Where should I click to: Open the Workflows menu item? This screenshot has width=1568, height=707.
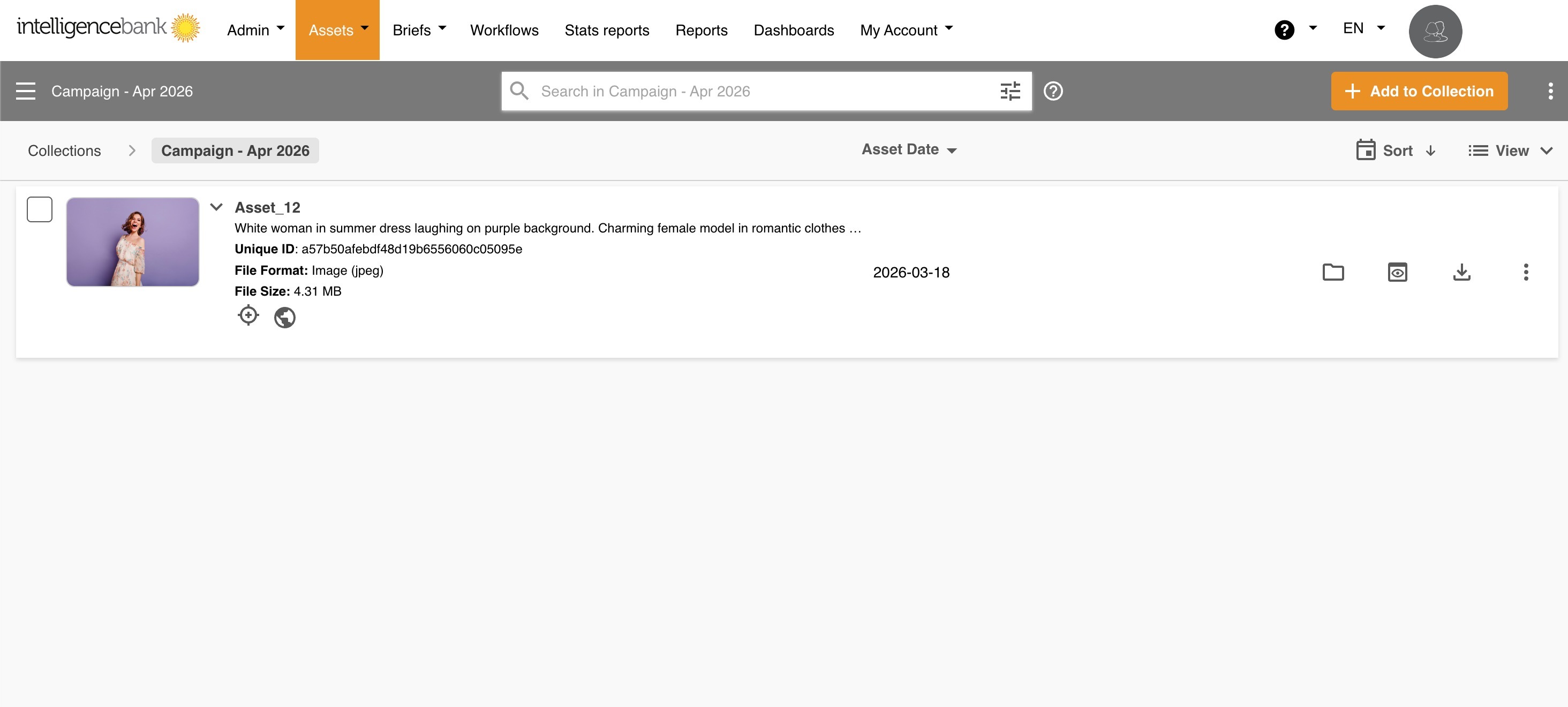[504, 30]
